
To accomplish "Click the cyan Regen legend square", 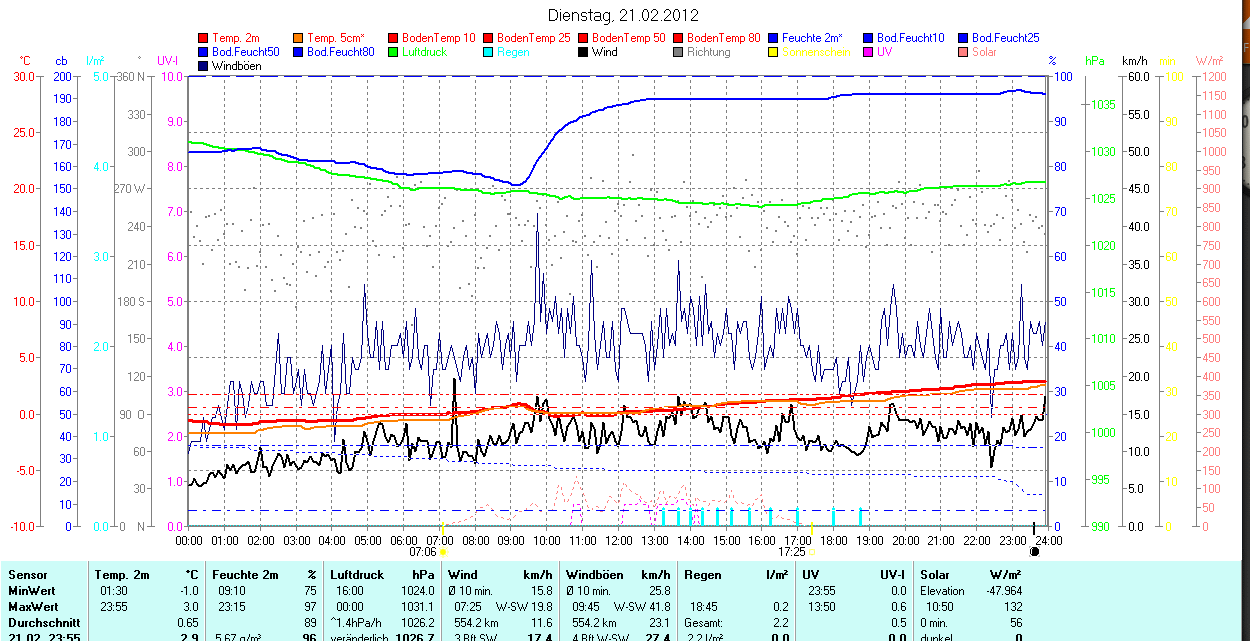I will (x=489, y=52).
